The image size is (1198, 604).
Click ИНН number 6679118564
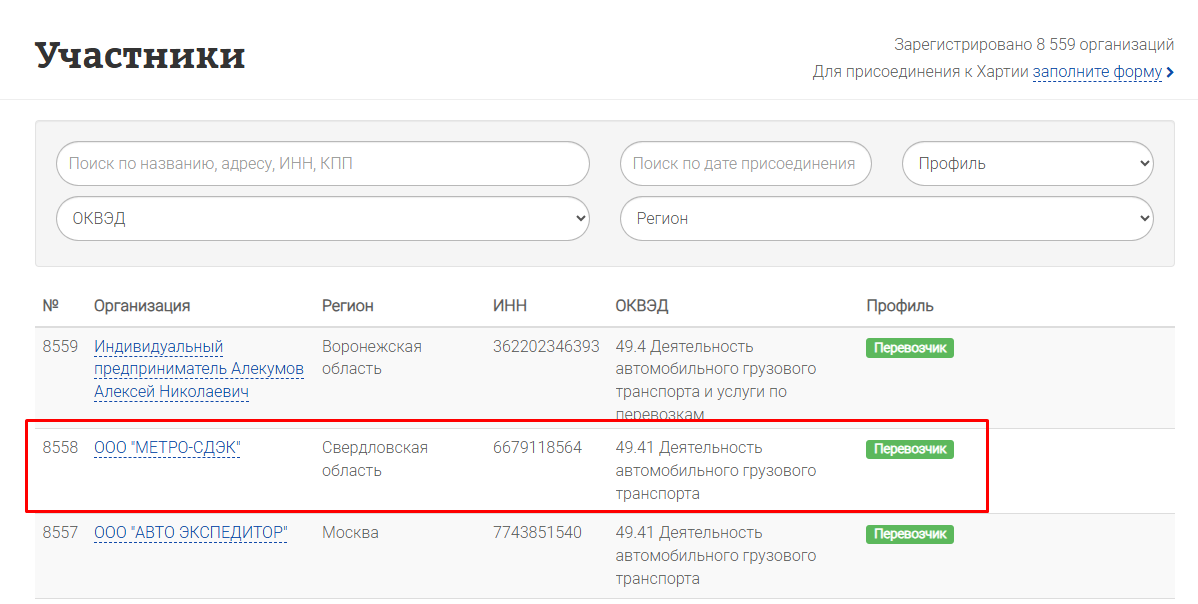point(537,448)
